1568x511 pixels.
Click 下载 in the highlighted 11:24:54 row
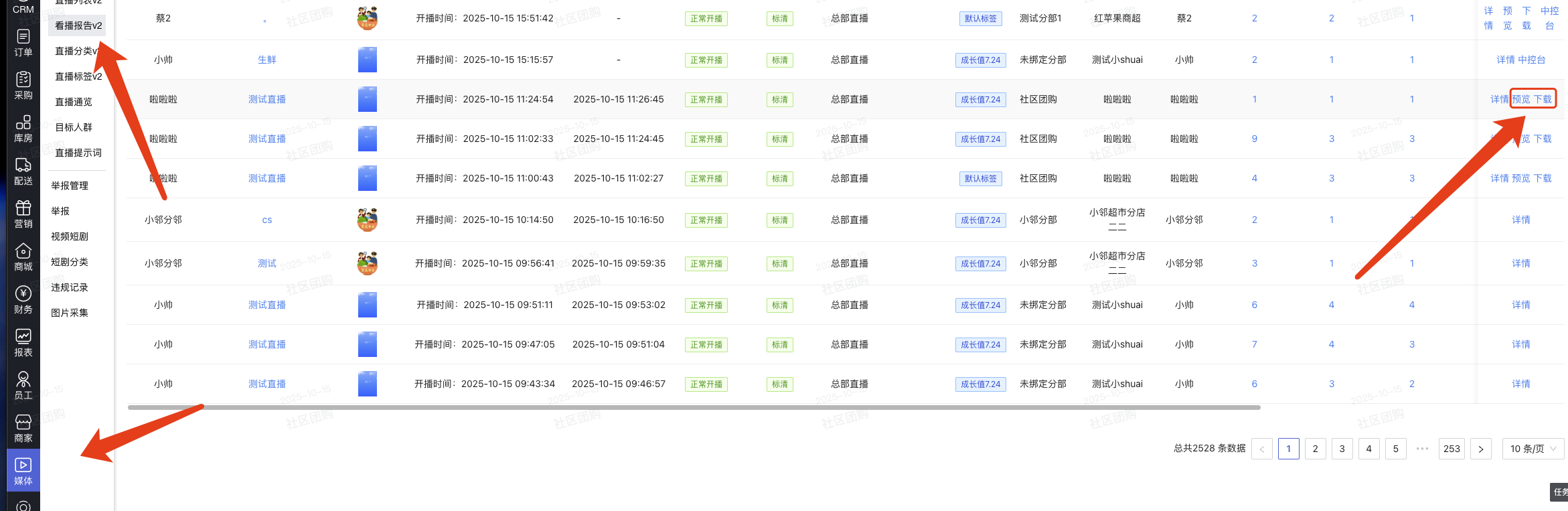(x=1543, y=99)
